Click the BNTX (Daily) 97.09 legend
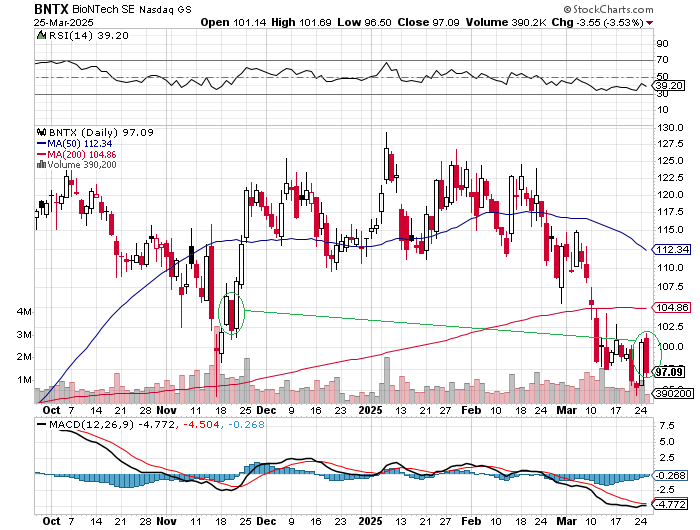700x530 pixels. (101, 132)
